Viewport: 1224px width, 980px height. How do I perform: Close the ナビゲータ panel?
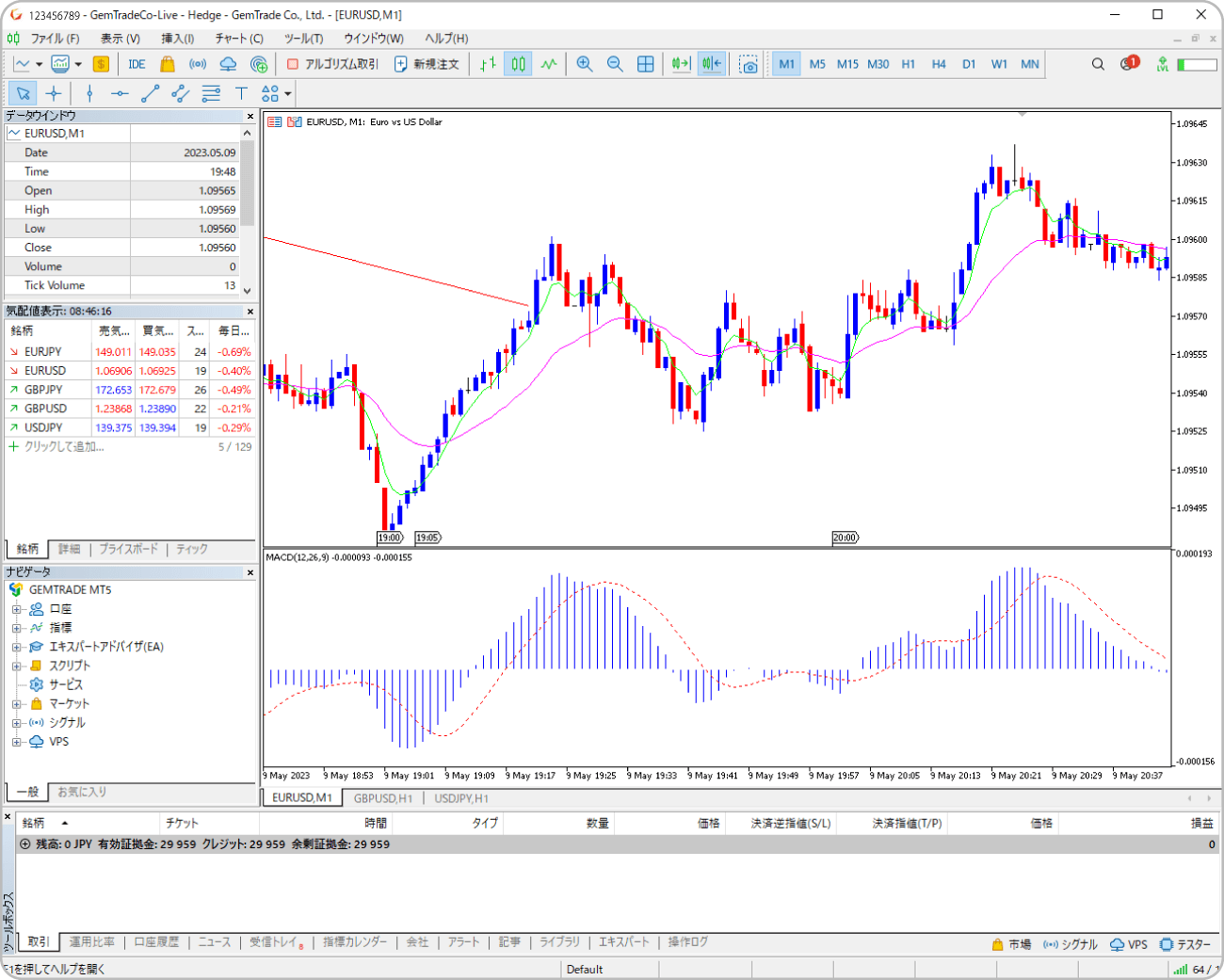coord(250,572)
